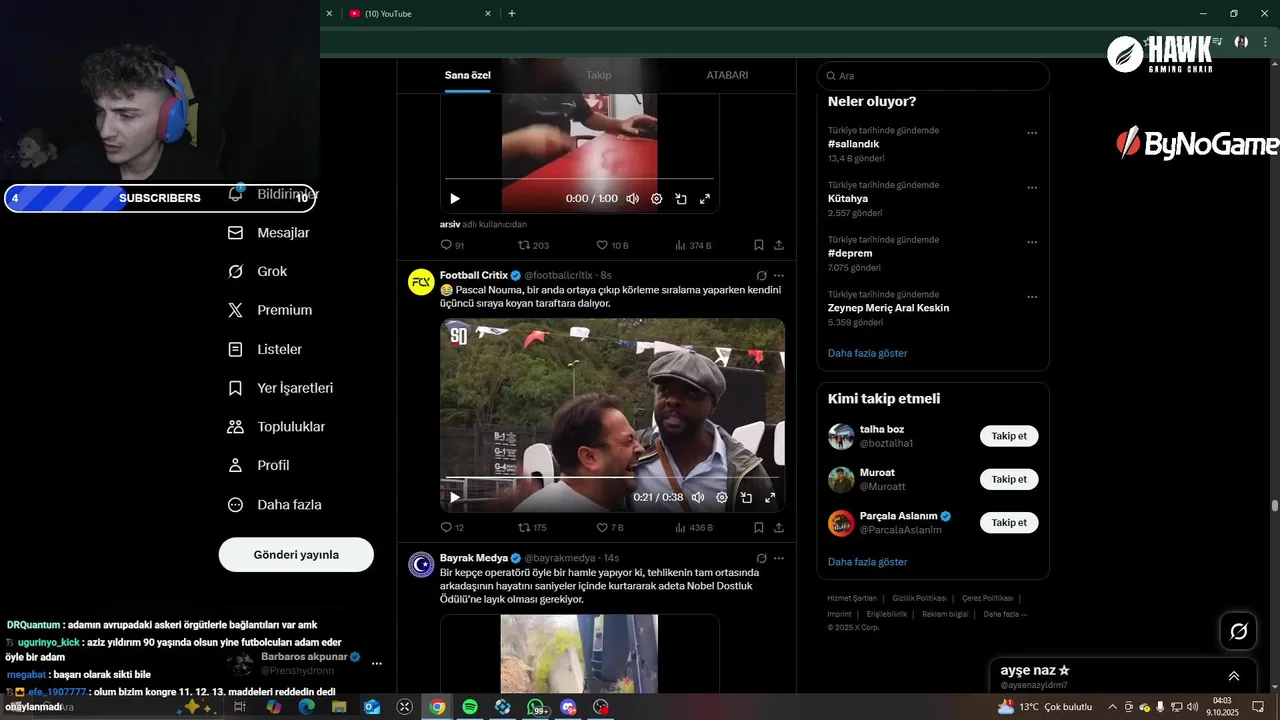
Task: Open a new browser tab
Action: (x=512, y=13)
